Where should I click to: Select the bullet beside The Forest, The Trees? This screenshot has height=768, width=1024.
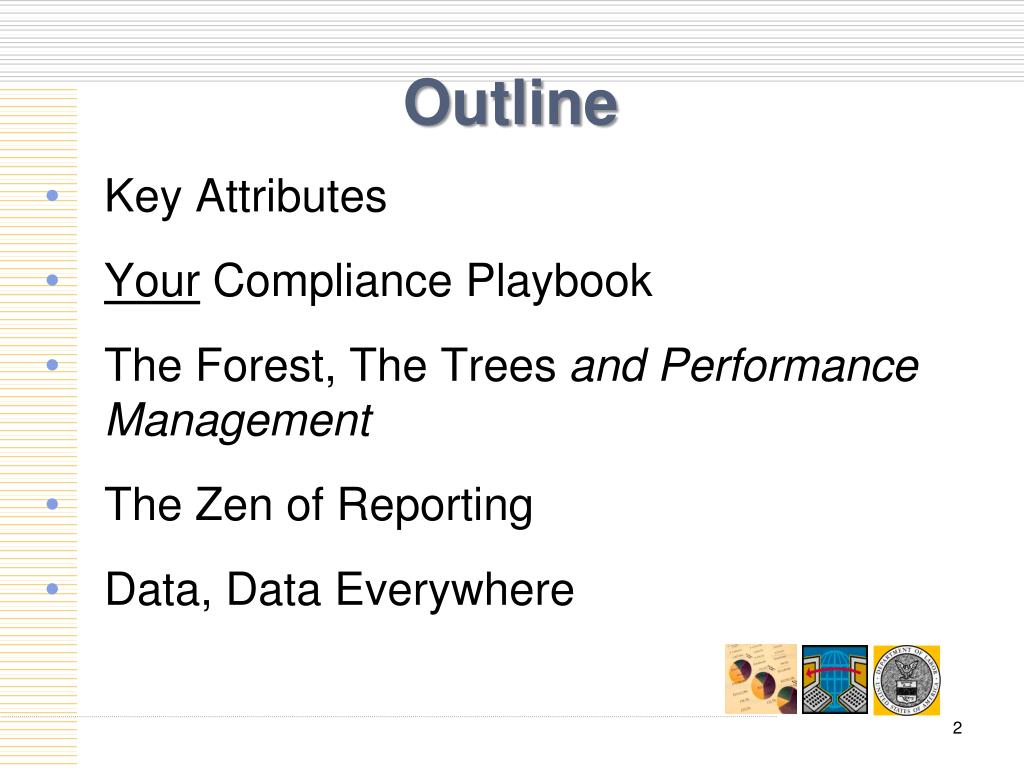click(x=53, y=364)
